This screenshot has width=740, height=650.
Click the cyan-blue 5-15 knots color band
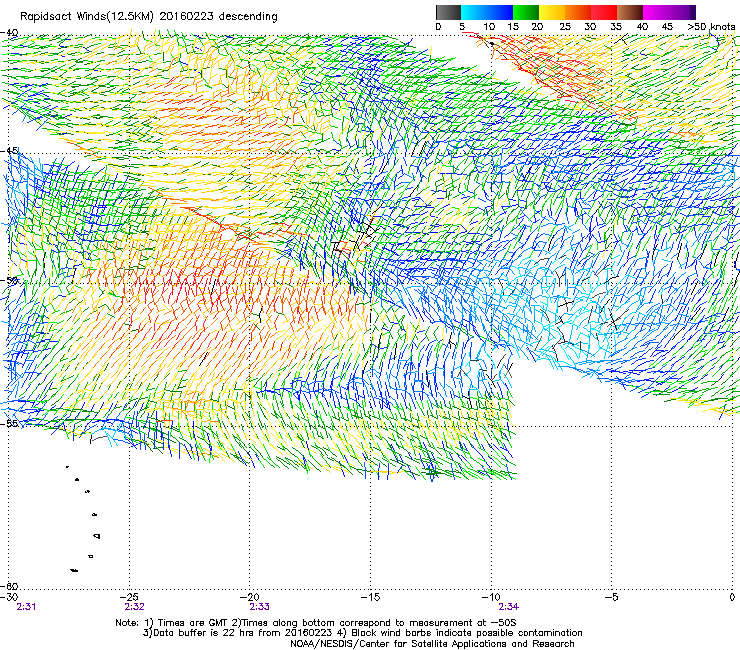click(487, 12)
